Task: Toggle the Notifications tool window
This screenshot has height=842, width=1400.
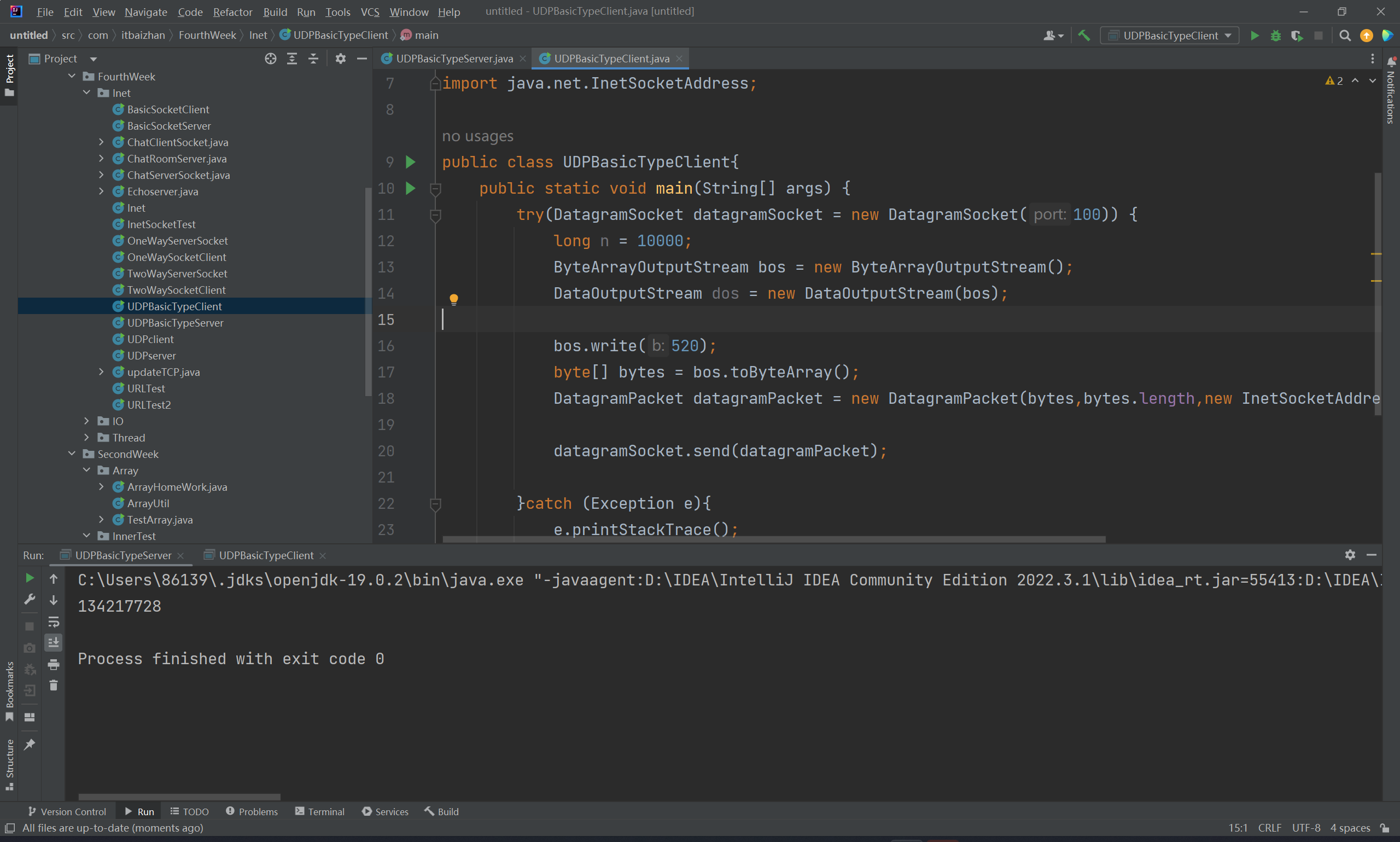Action: point(1391,90)
